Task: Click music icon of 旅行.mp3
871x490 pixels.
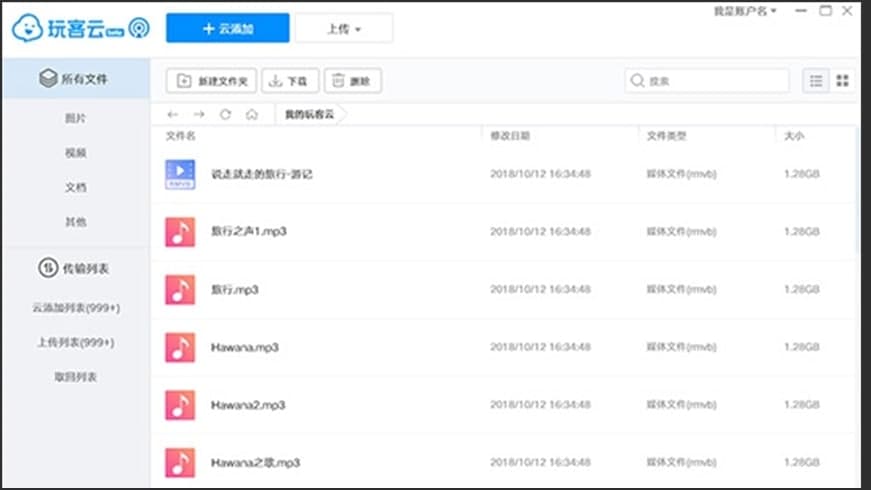Action: pyautogui.click(x=180, y=289)
